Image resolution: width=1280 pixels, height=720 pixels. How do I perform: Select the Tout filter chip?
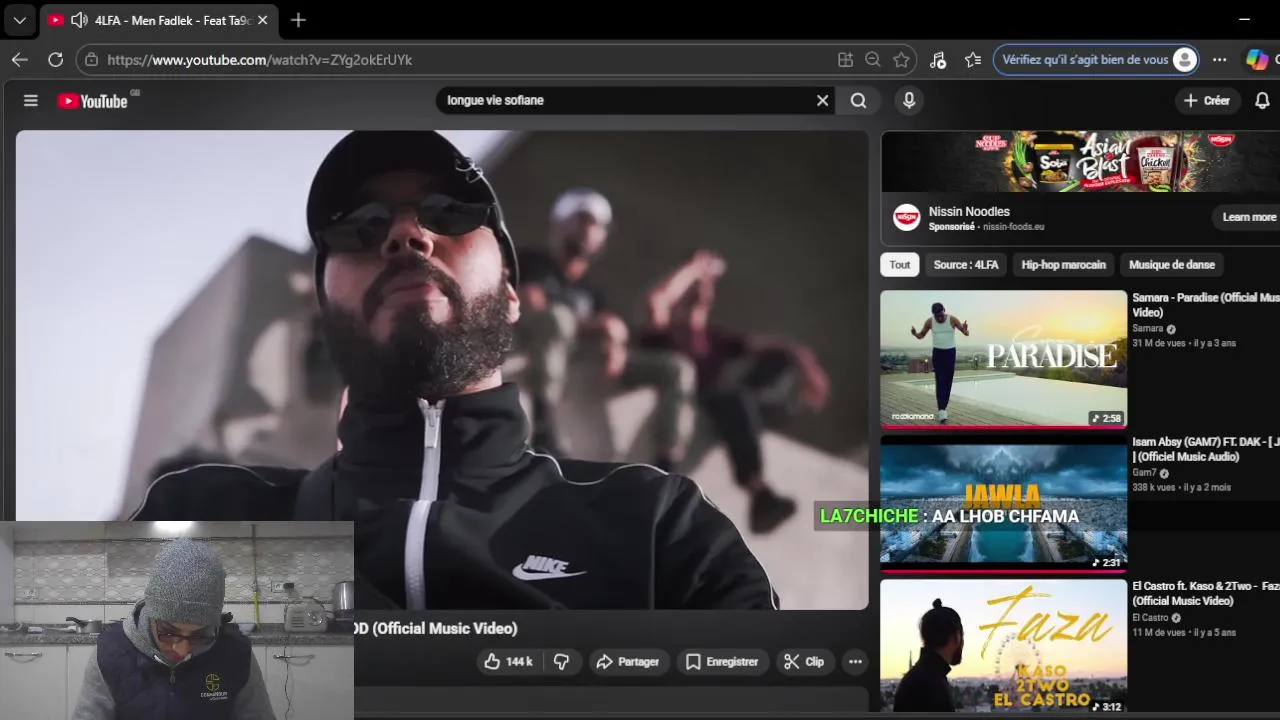tap(900, 265)
